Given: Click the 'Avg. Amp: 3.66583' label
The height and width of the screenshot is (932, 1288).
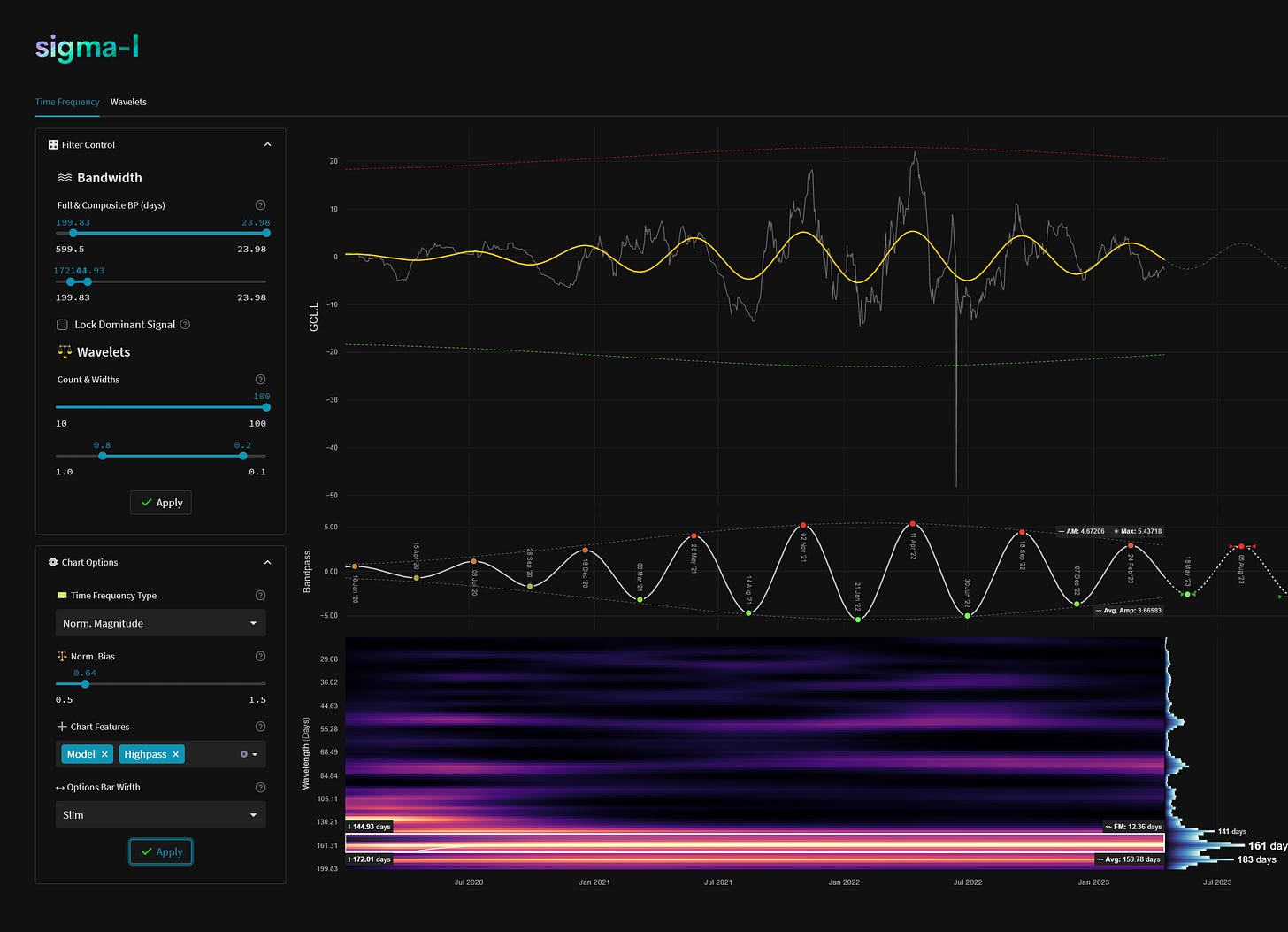Looking at the screenshot, I should pyautogui.click(x=1129, y=611).
